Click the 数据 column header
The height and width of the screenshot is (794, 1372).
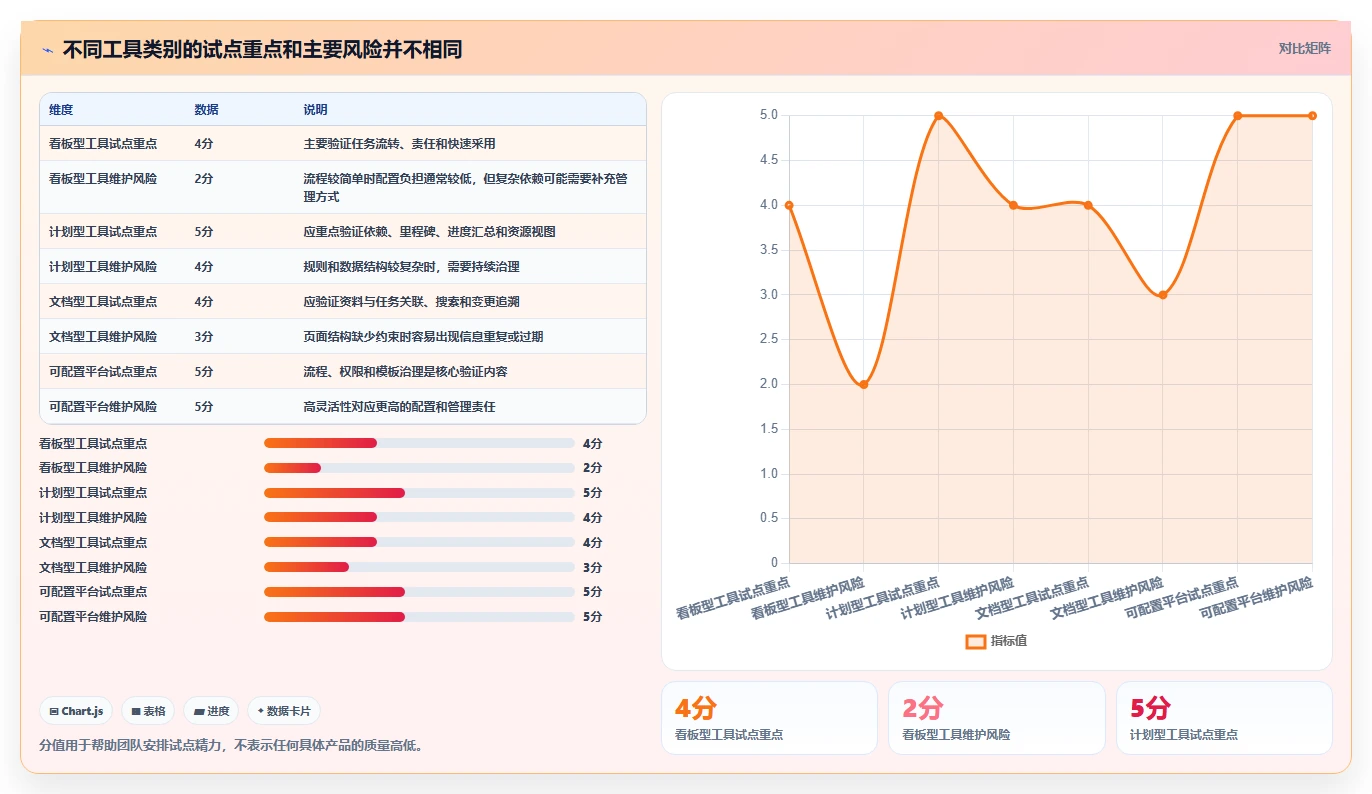(206, 110)
